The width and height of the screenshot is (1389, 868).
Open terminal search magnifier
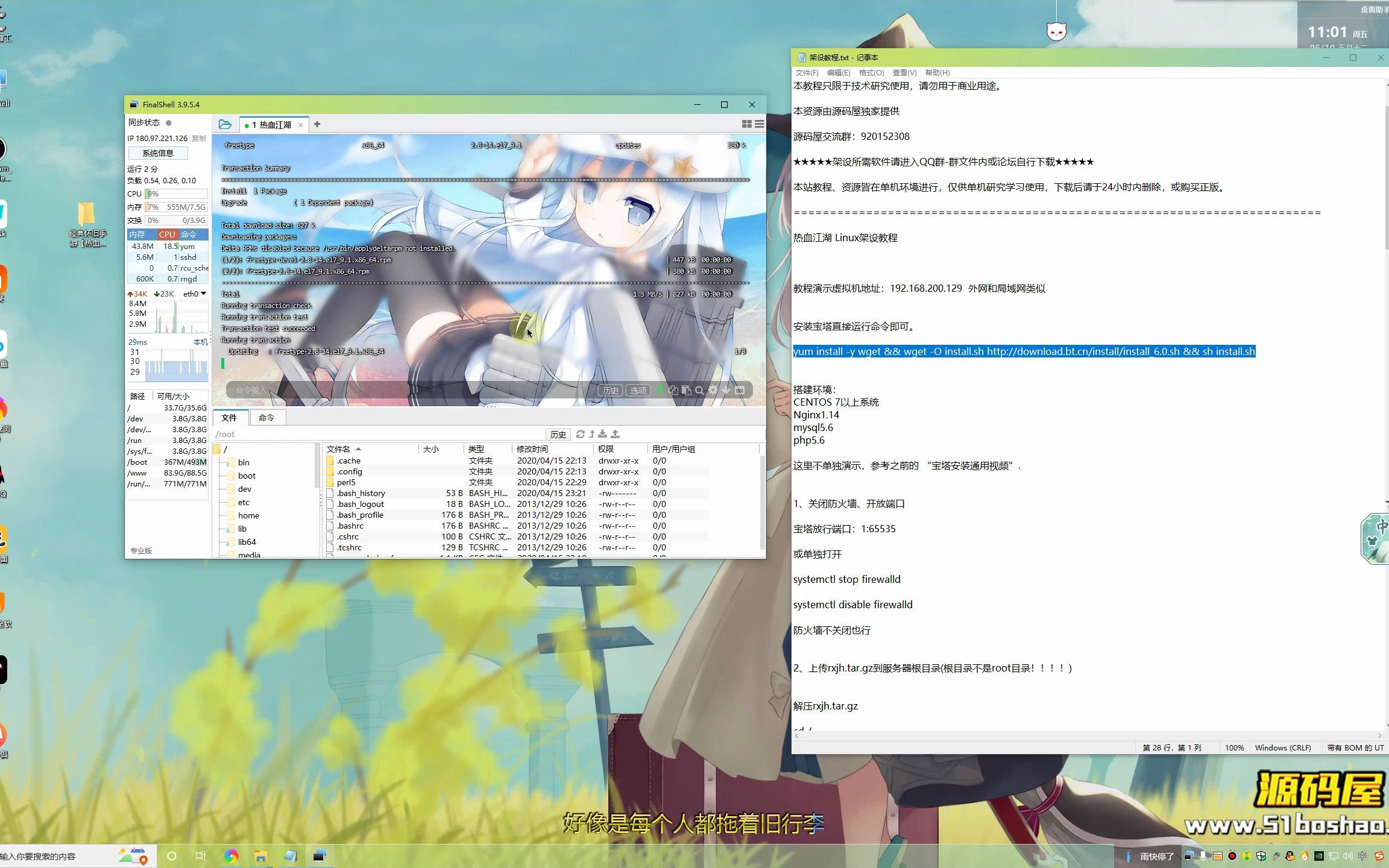coord(699,390)
